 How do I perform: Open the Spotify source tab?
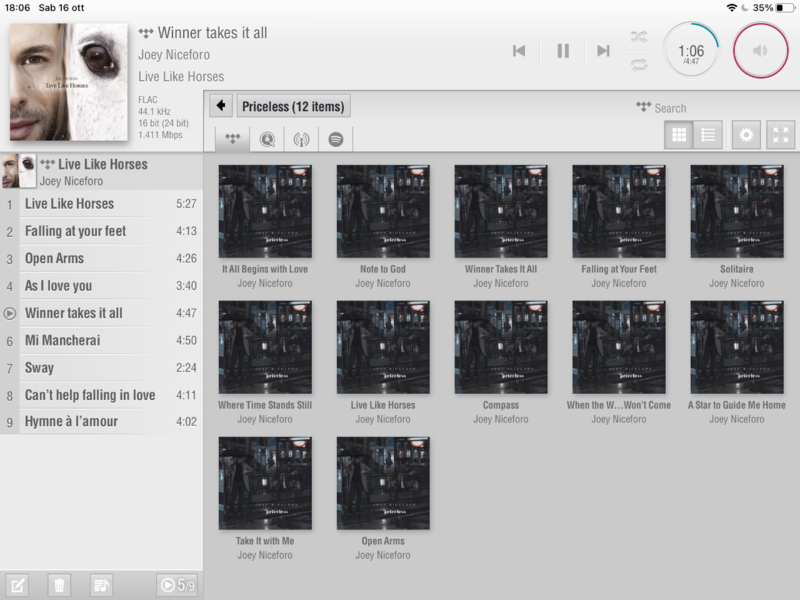[x=336, y=139]
